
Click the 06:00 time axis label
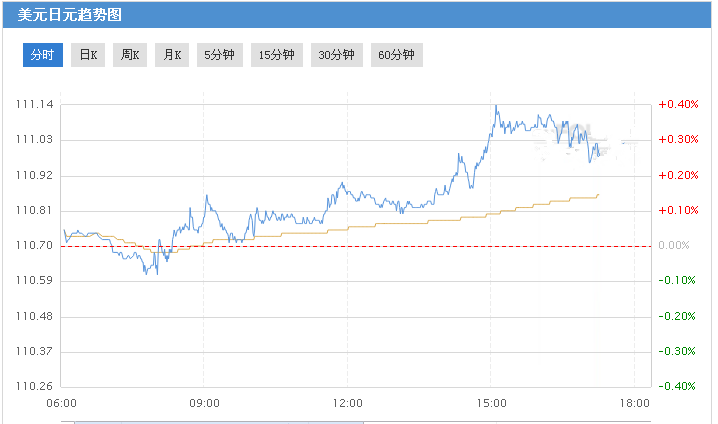coord(62,403)
